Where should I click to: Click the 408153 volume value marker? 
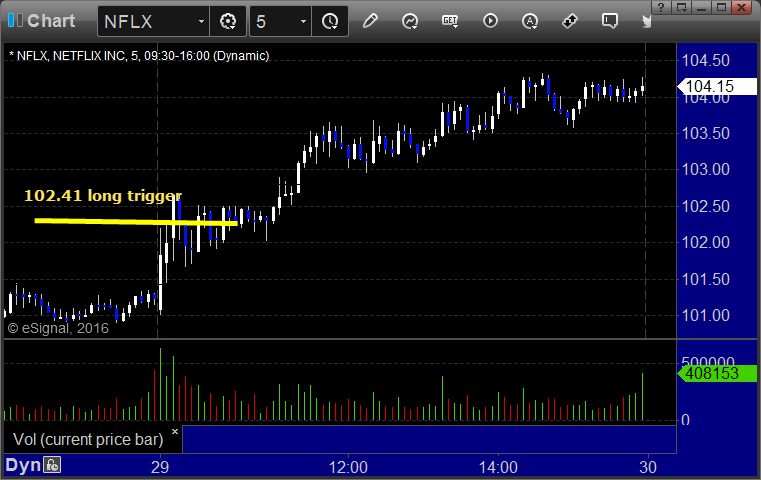716,373
